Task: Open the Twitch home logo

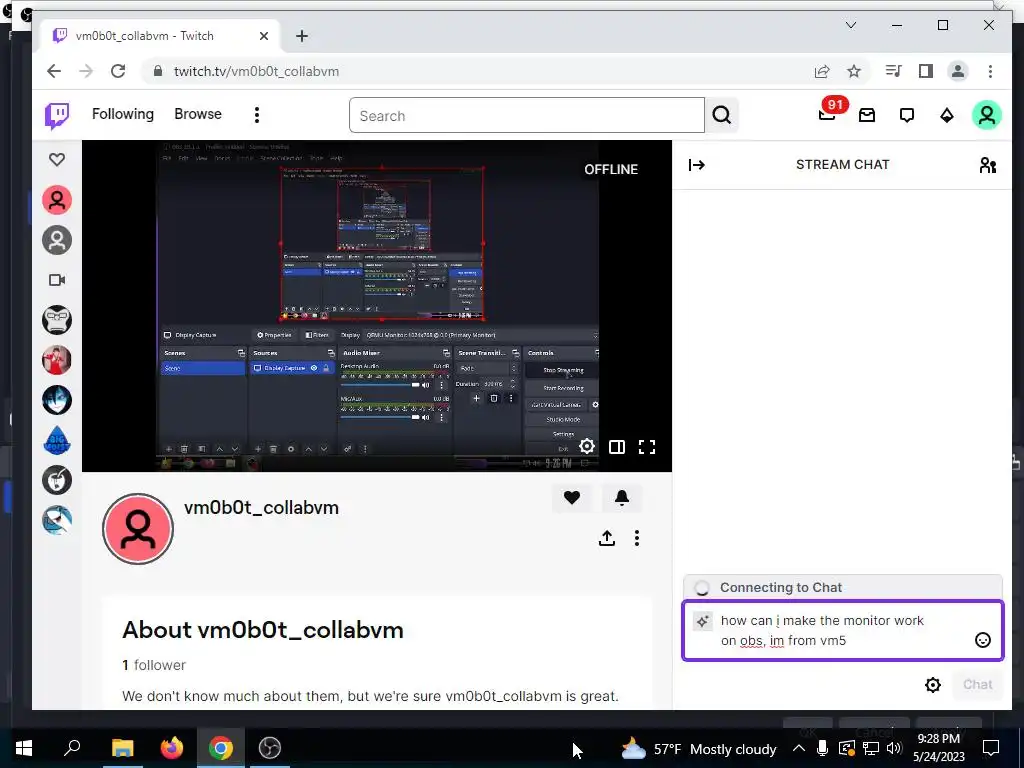Action: pyautogui.click(x=57, y=116)
